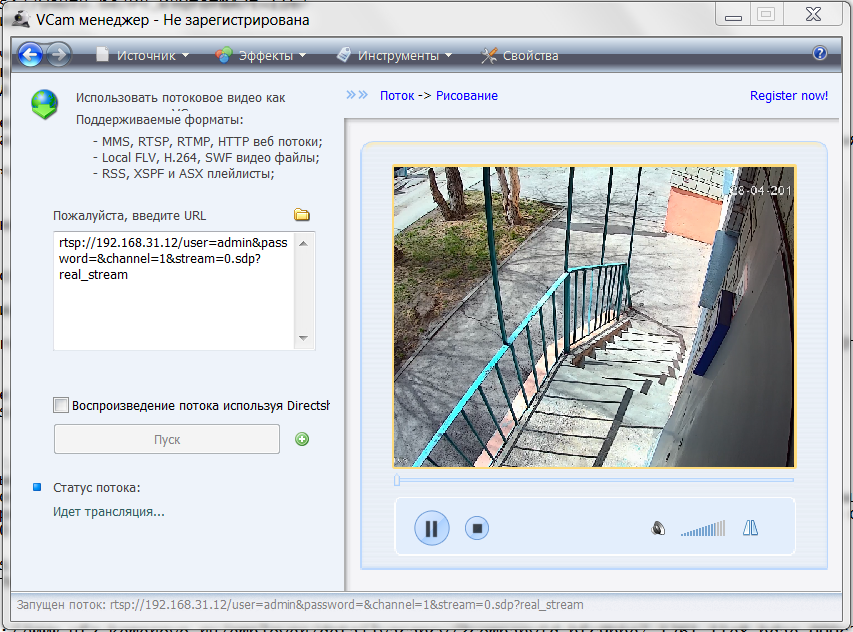
Task: Enable the Directshow stream playback checkbox
Action: pos(61,405)
